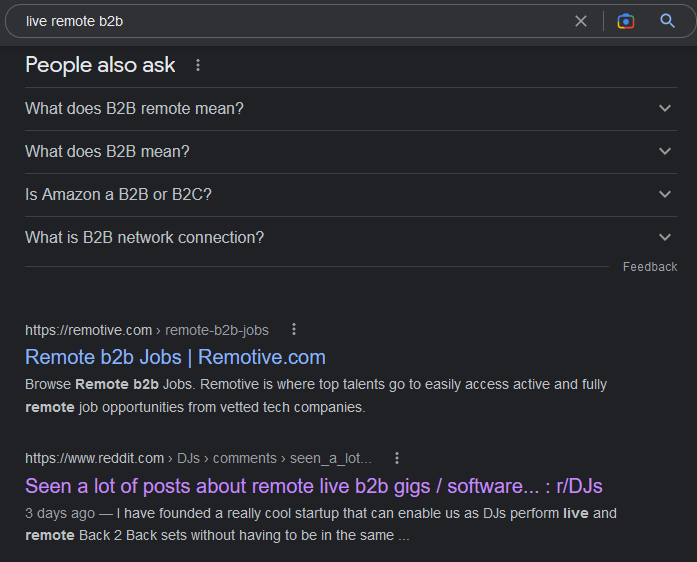Expand "What does B2B mean?" question

tap(351, 152)
